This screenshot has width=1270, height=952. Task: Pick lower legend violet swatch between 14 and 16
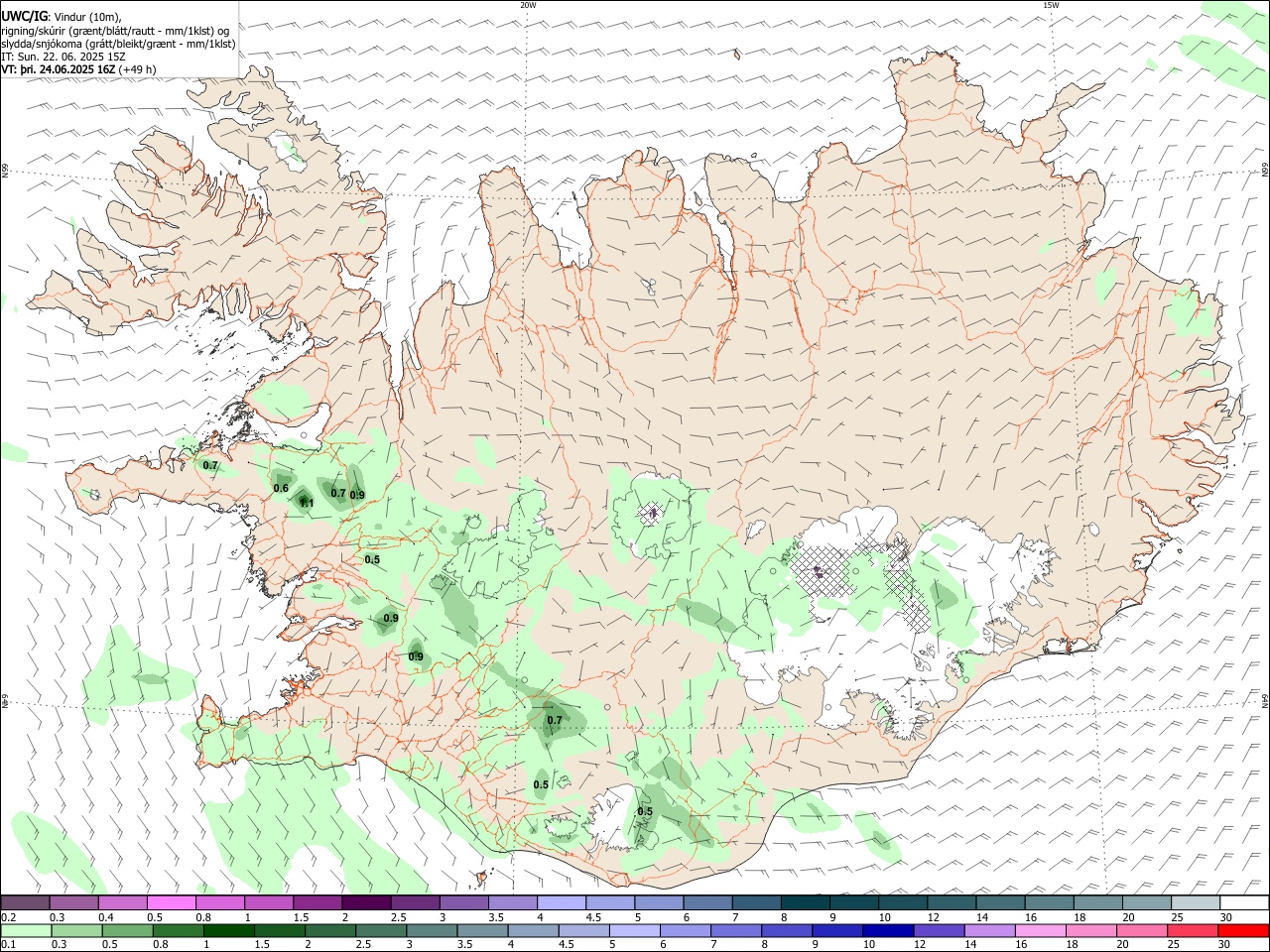point(988,930)
